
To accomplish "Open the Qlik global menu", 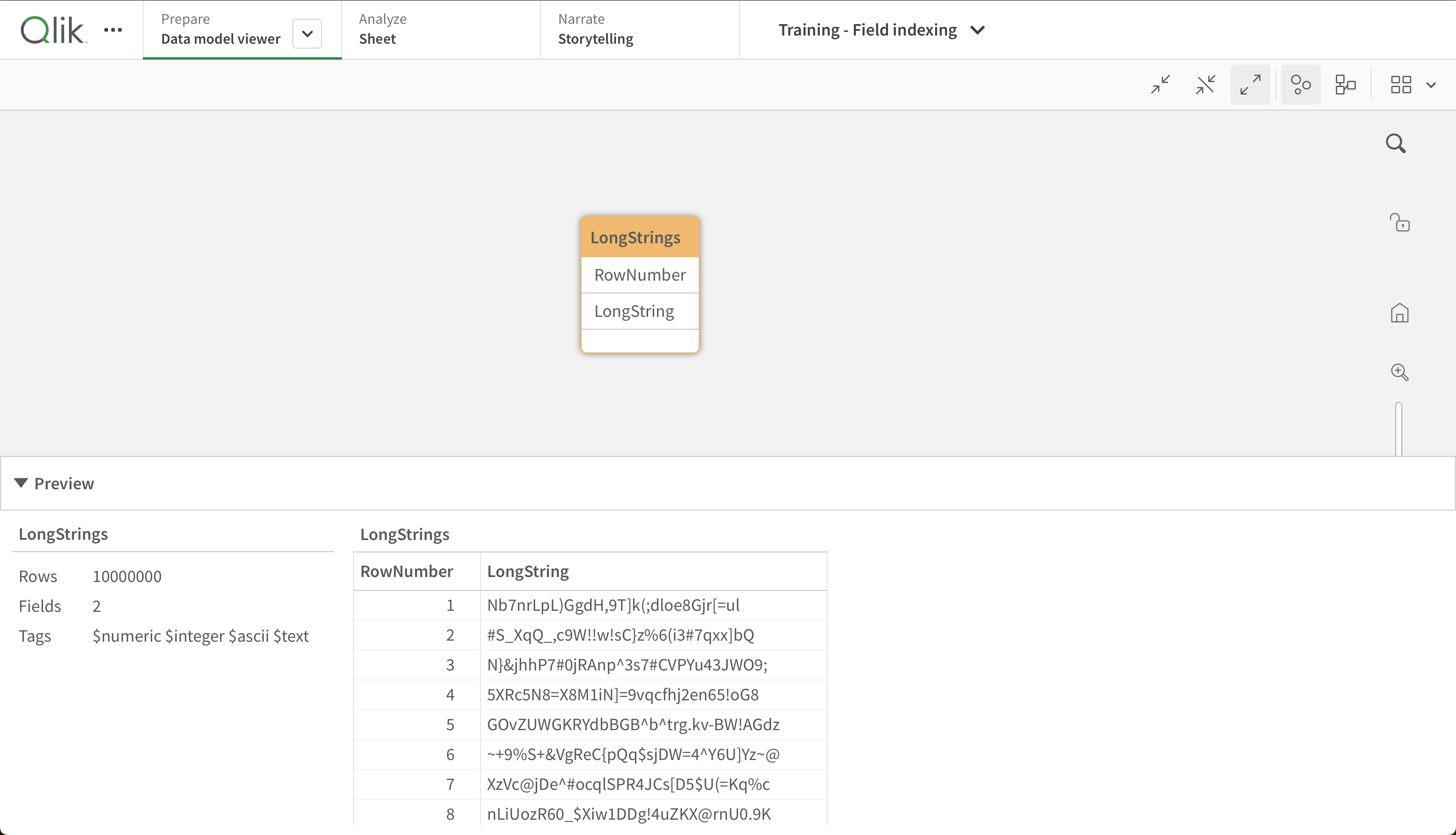I will pos(112,30).
